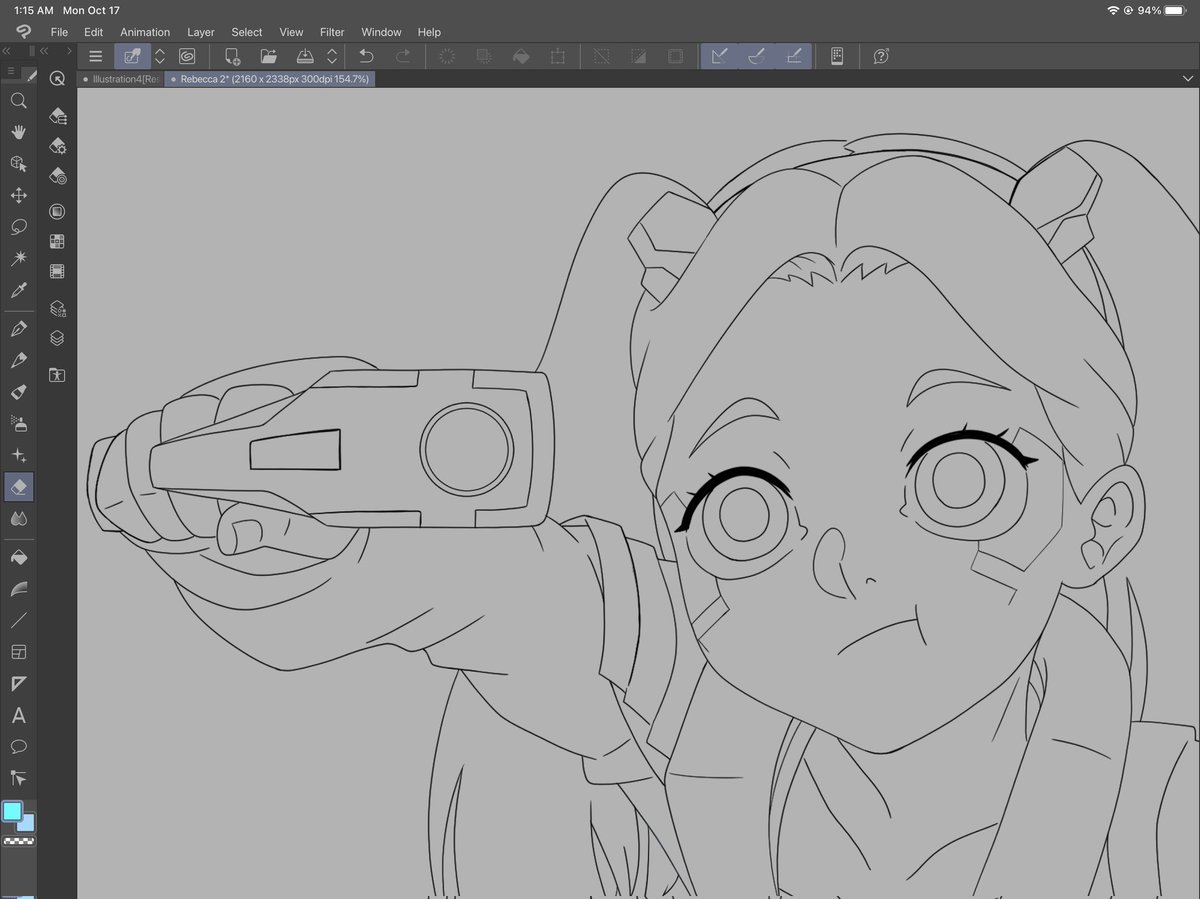
Task: Select the Brush marker tool
Action: coord(18,392)
